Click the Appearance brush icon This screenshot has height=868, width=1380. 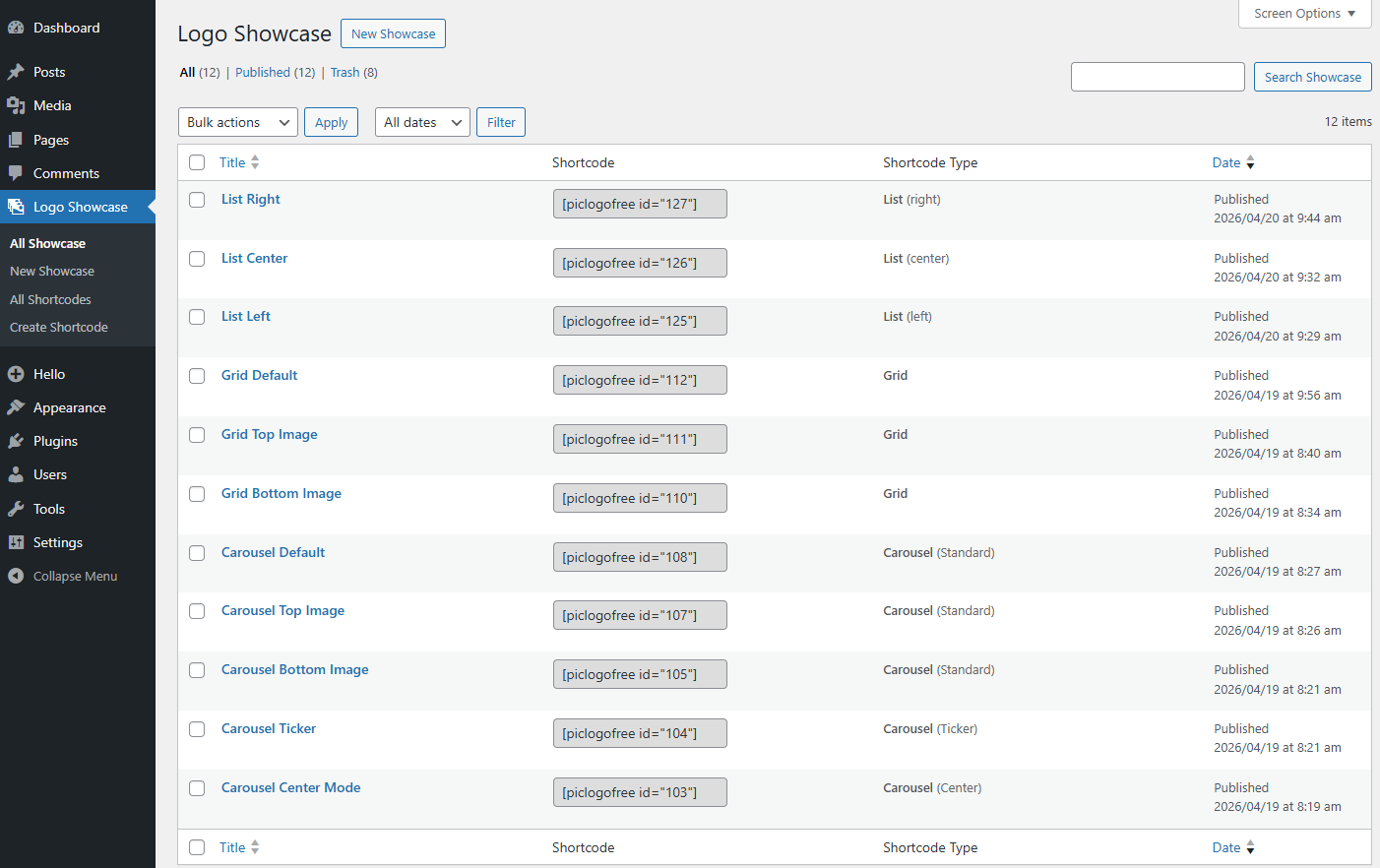pyautogui.click(x=17, y=406)
